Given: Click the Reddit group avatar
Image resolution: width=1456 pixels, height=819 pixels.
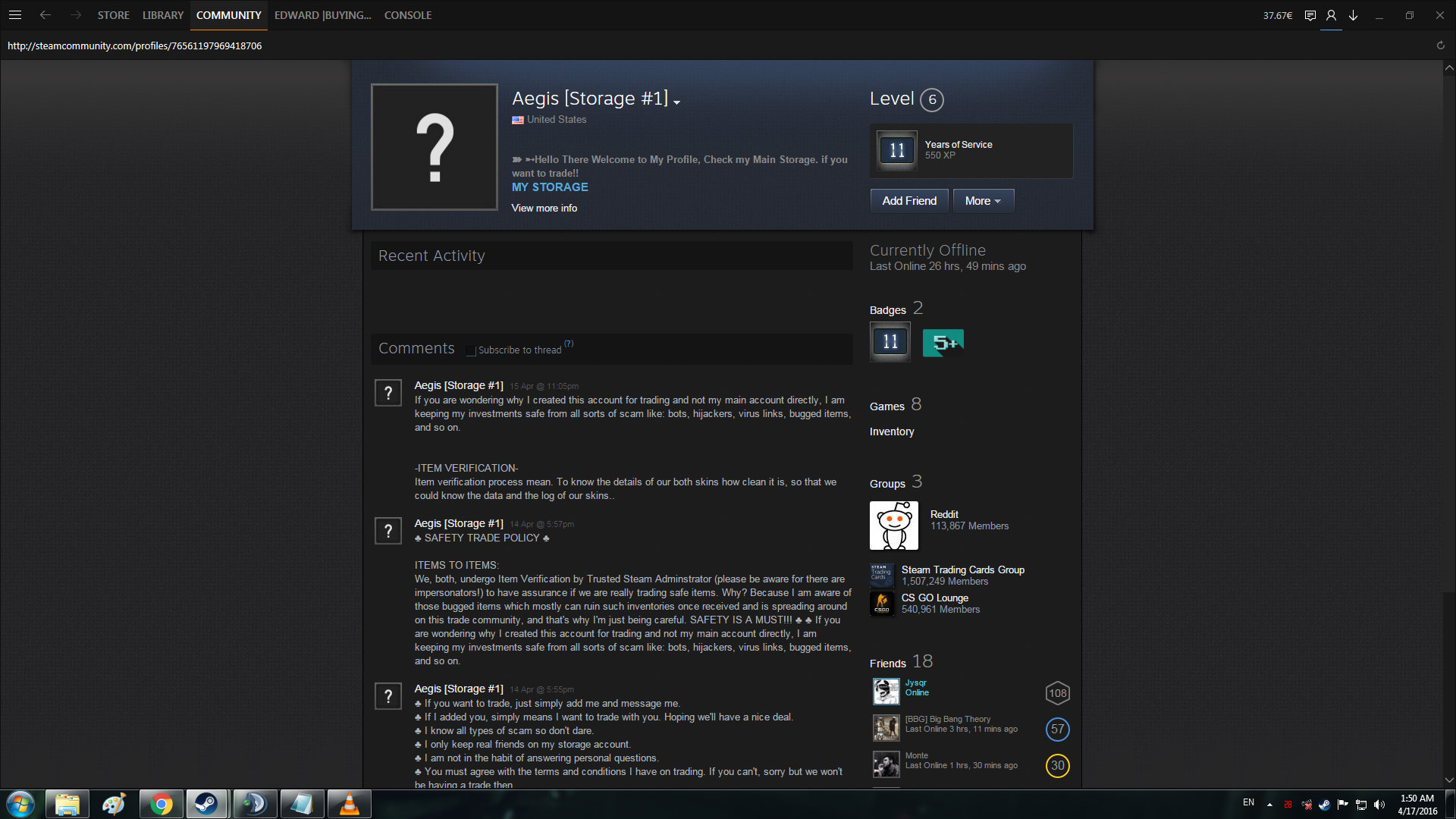Looking at the screenshot, I should click(893, 525).
